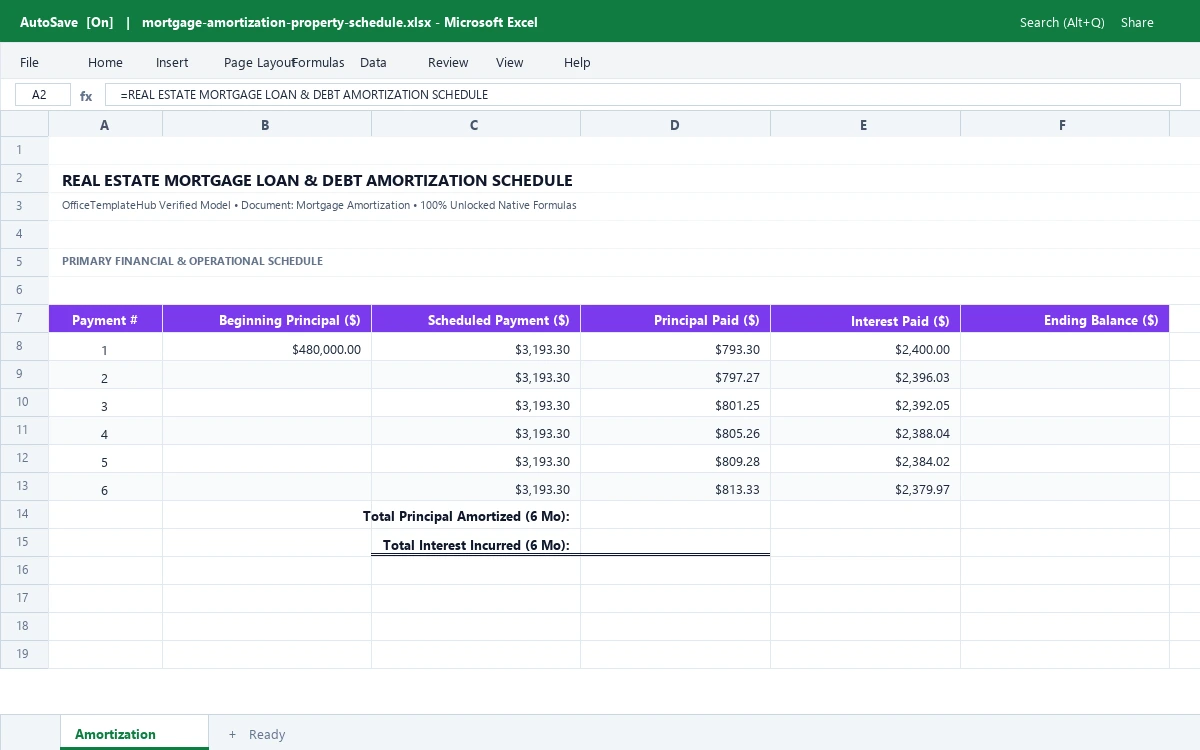Select PRIMARY FINANCIAL & OPERATIONAL SCHEDULE cell
1200x750 pixels.
[x=192, y=261]
